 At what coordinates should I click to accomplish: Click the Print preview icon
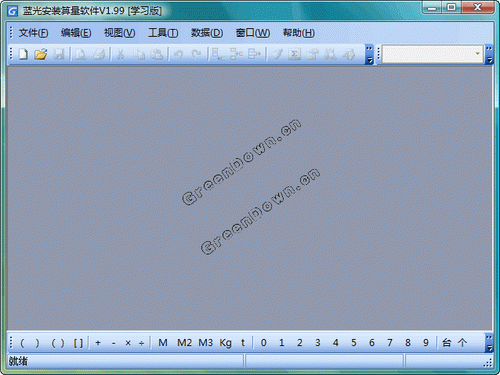(80, 54)
